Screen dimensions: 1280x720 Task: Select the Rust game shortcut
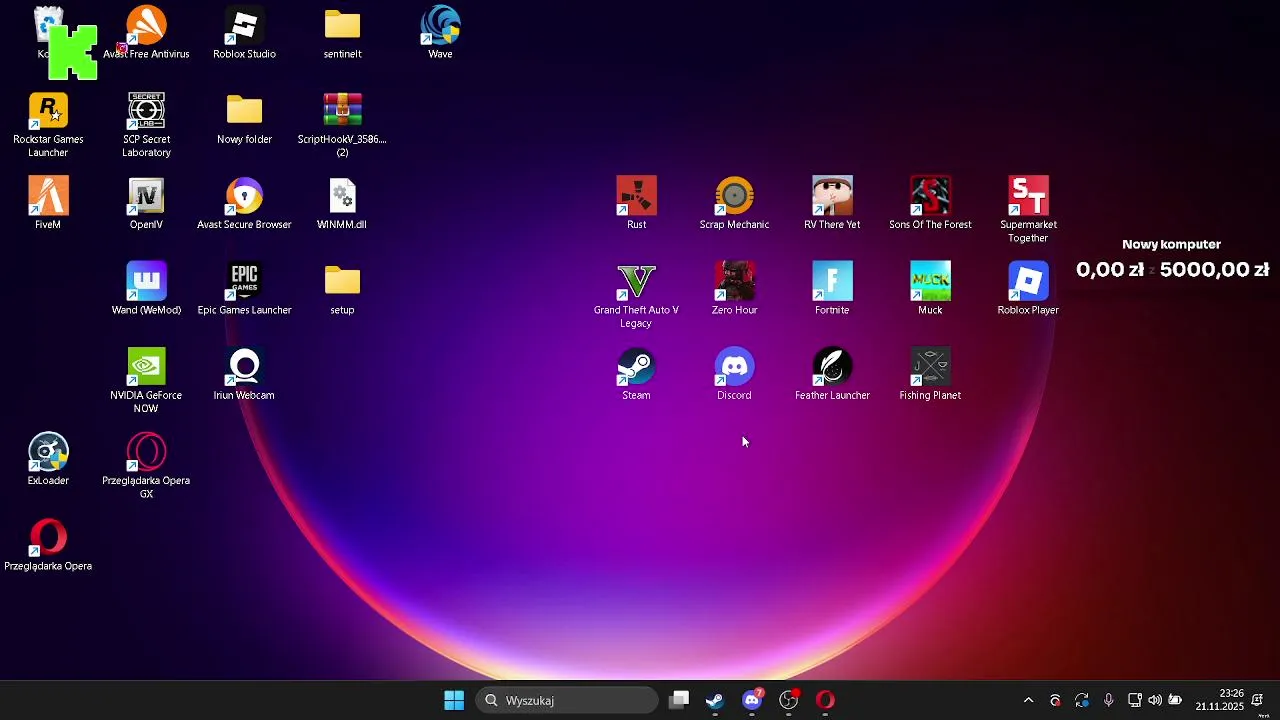click(x=636, y=204)
